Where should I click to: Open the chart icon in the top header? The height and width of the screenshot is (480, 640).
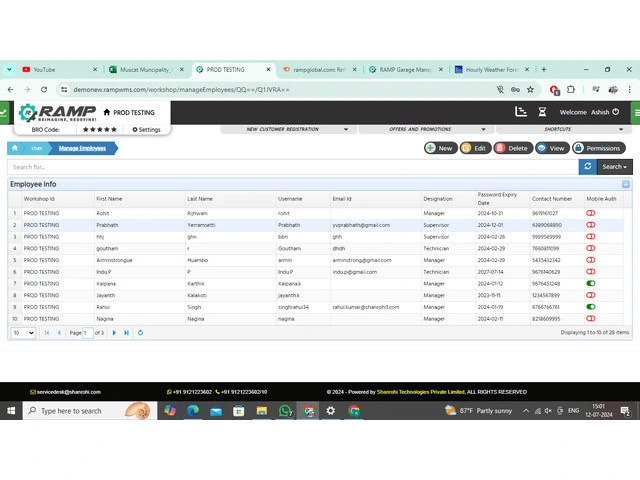tap(520, 112)
